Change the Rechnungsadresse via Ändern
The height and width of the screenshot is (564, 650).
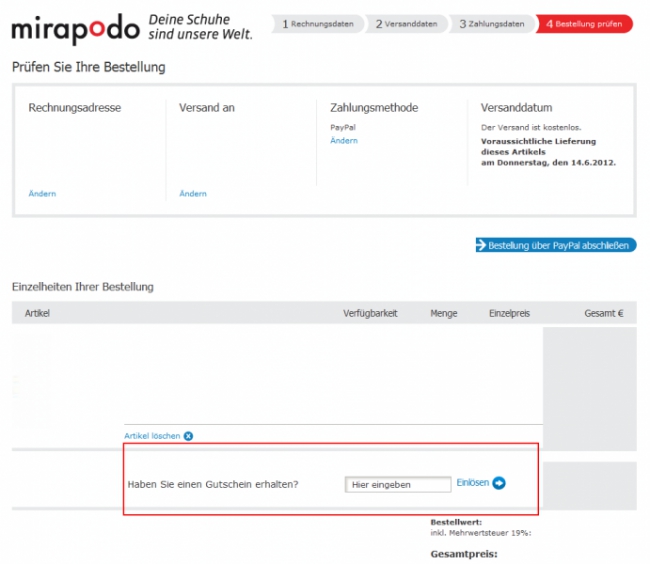click(42, 194)
